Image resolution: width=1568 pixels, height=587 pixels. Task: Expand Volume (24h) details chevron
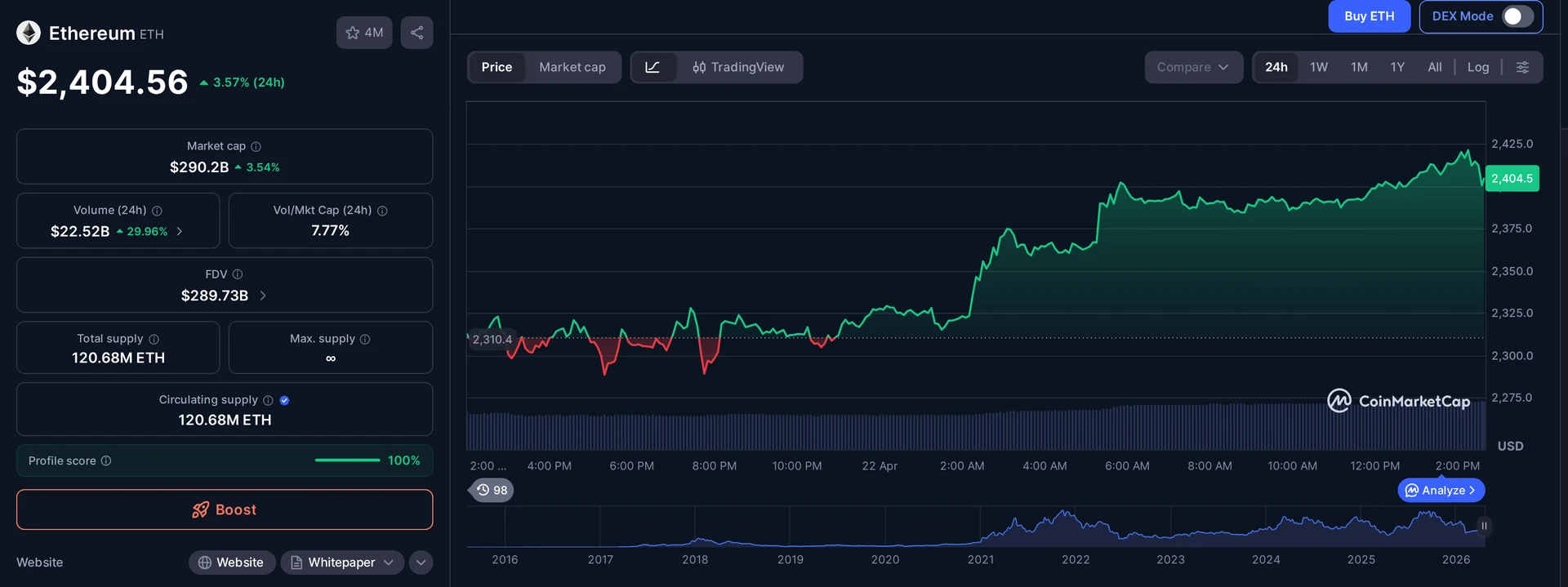(180, 231)
